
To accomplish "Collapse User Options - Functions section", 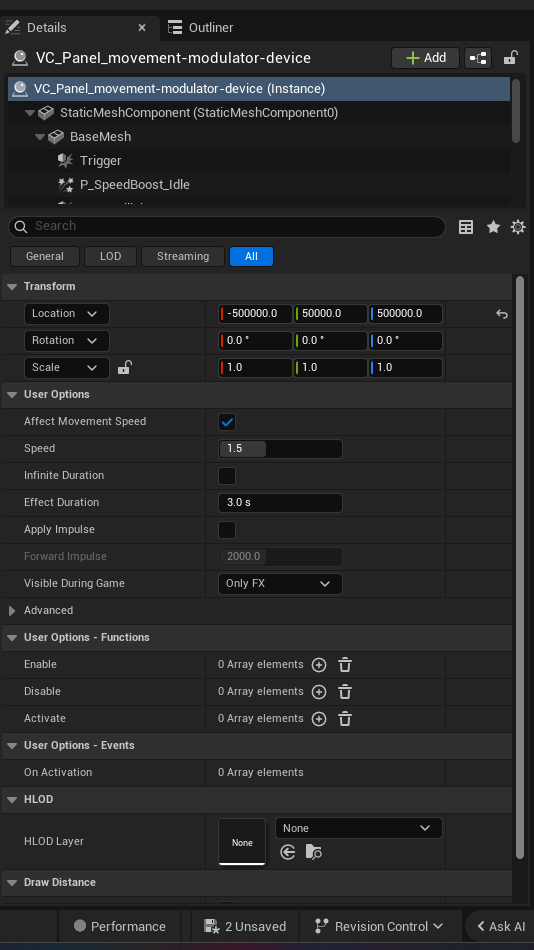I will 12,637.
